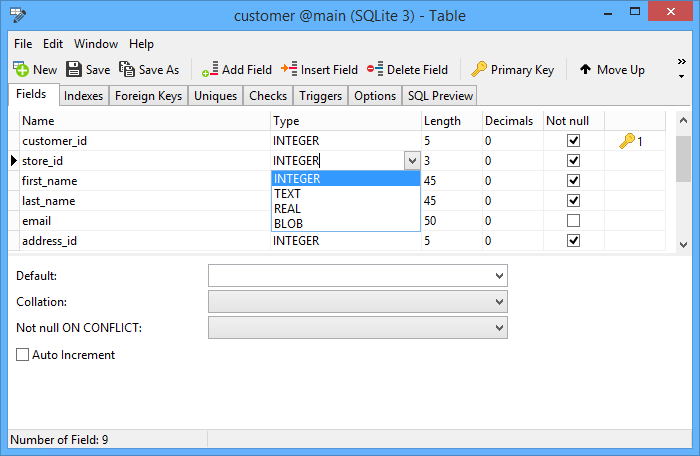
Task: Remove the field using Delete Field
Action: point(375,69)
